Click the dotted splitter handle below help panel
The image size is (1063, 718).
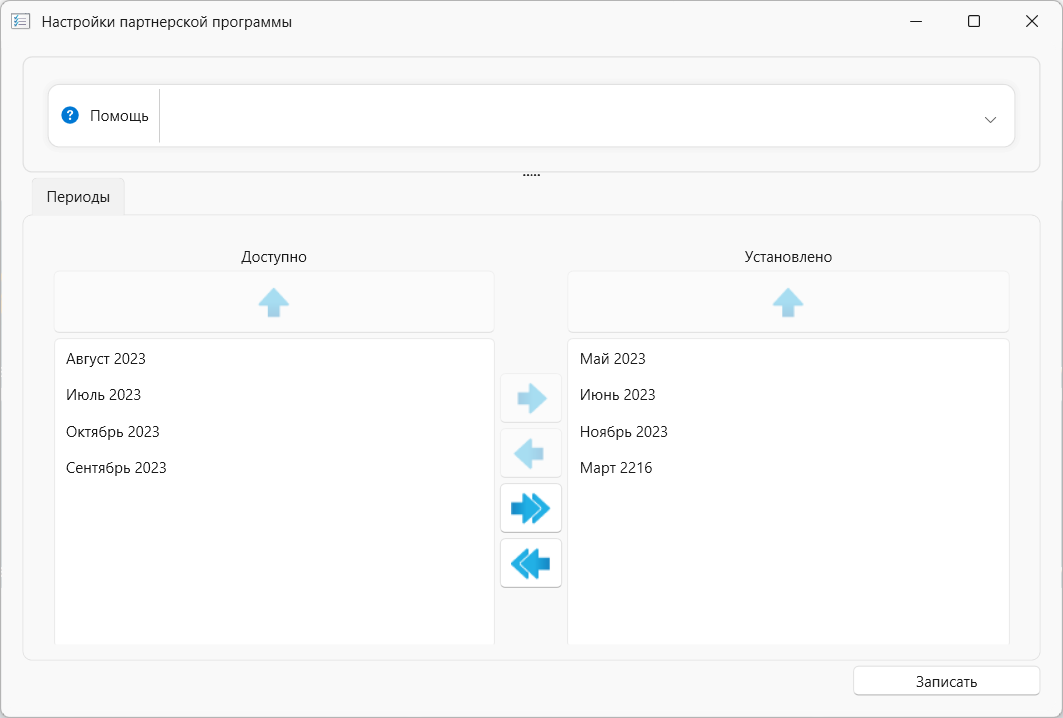coord(532,175)
